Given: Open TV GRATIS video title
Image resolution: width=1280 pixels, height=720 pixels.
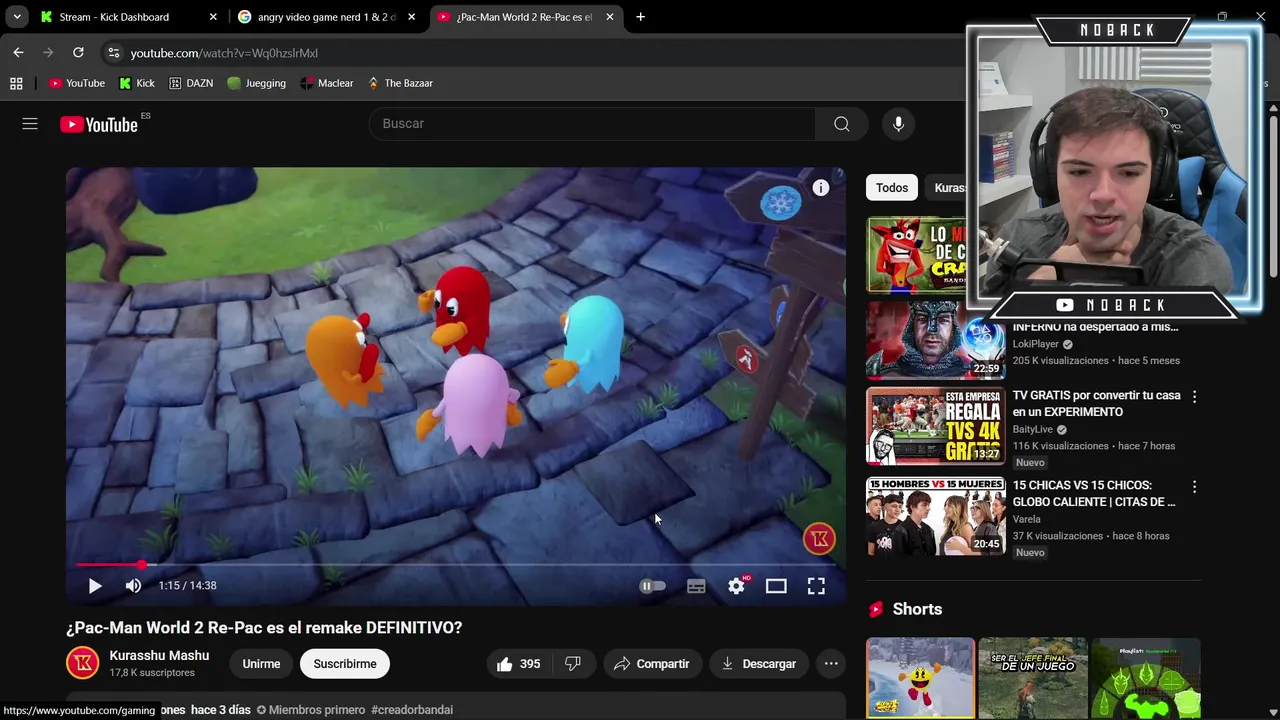Looking at the screenshot, I should point(1096,404).
